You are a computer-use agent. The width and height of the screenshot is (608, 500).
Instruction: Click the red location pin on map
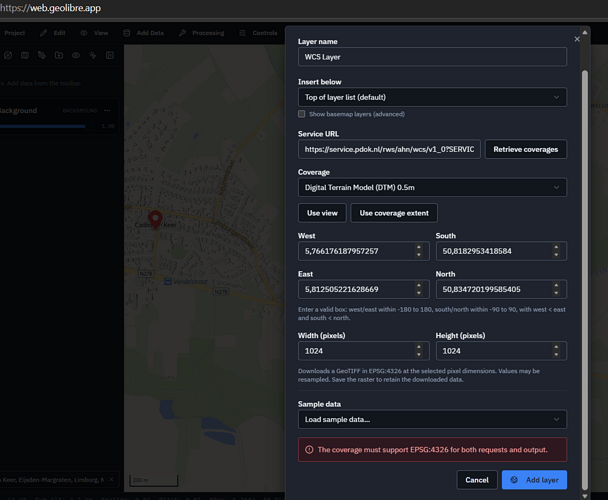[155, 220]
